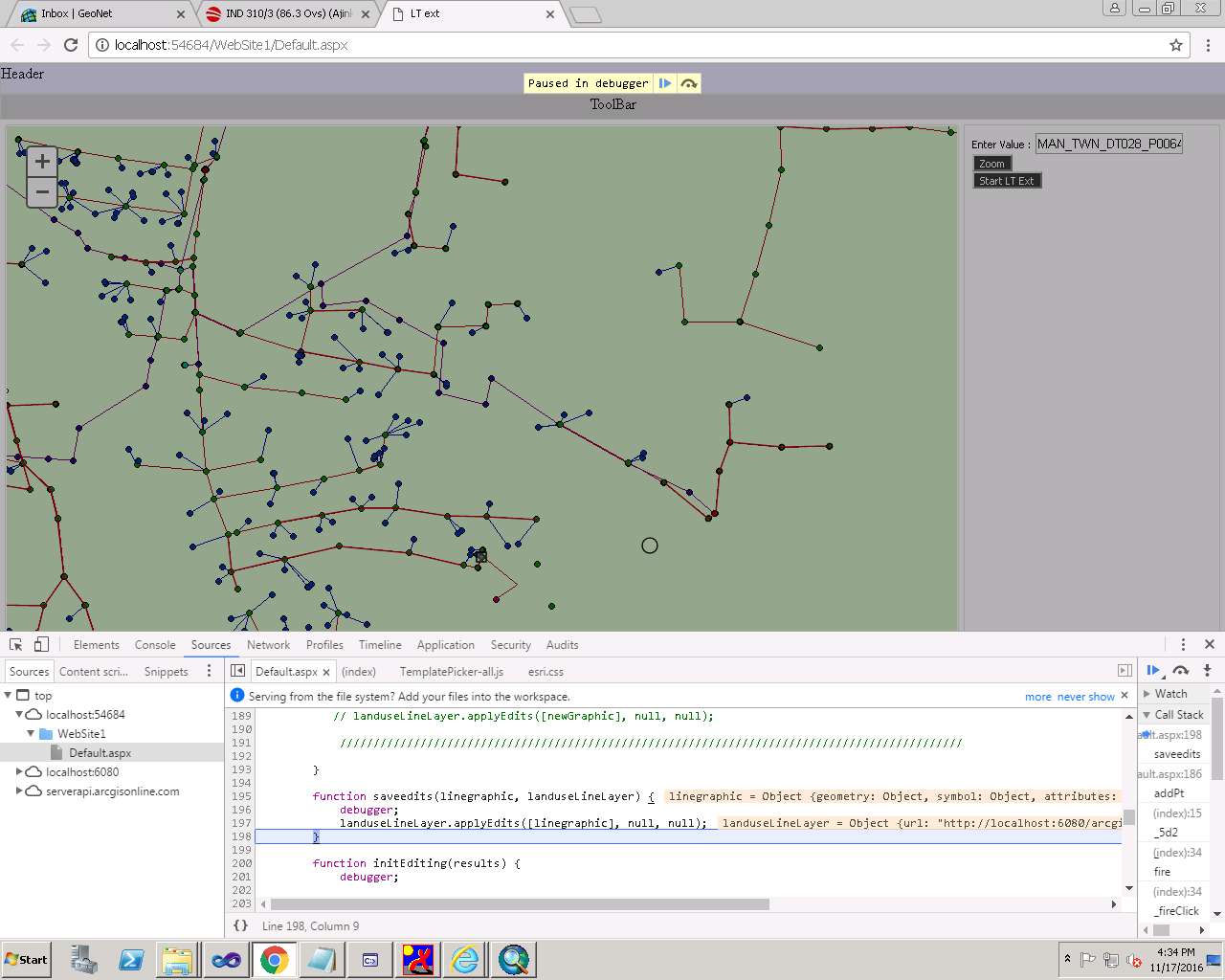The width and height of the screenshot is (1225, 980).
Task: Toggle the debugger sidebar pane
Action: 1125,671
